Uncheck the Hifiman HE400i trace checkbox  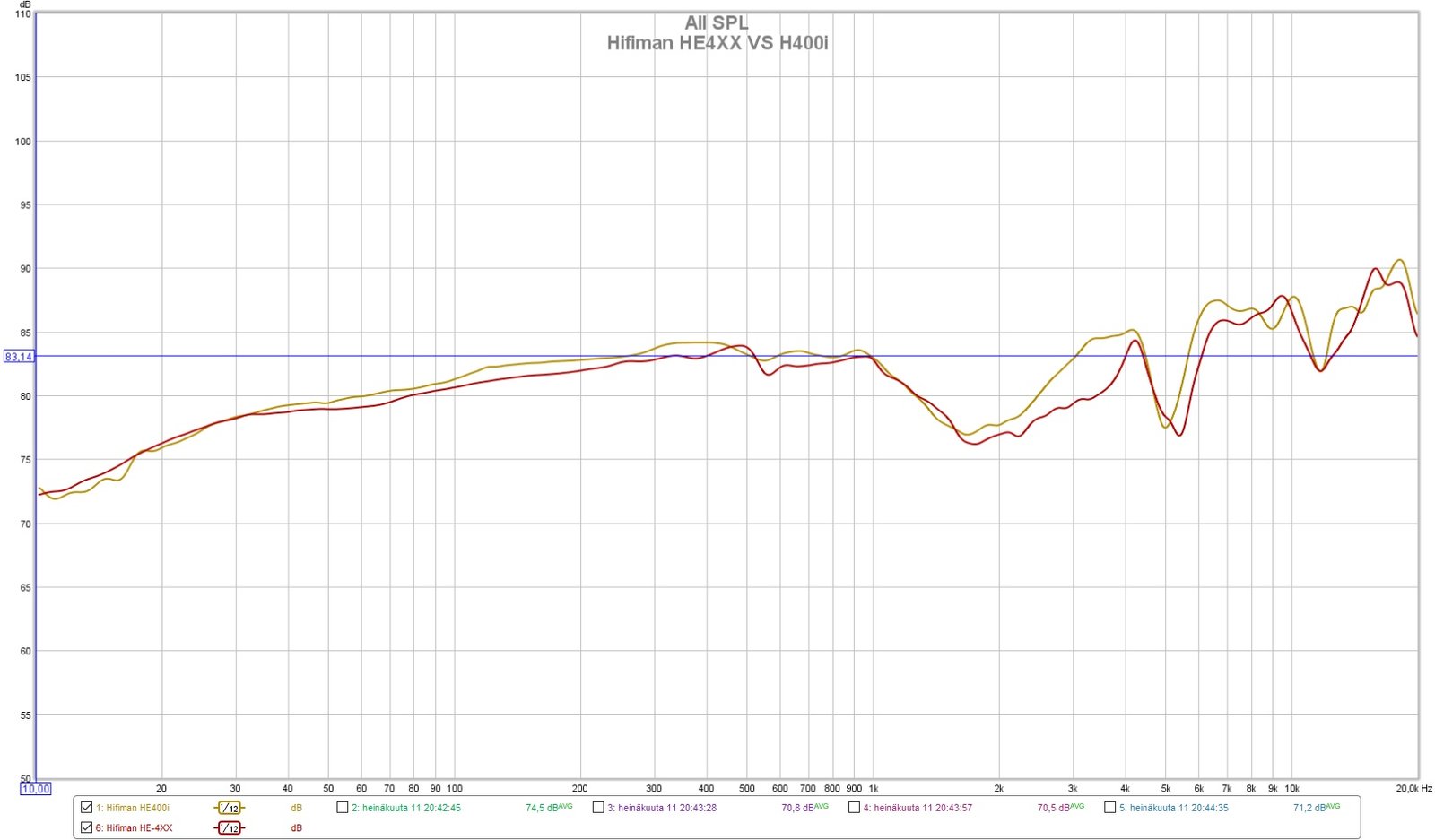86,808
